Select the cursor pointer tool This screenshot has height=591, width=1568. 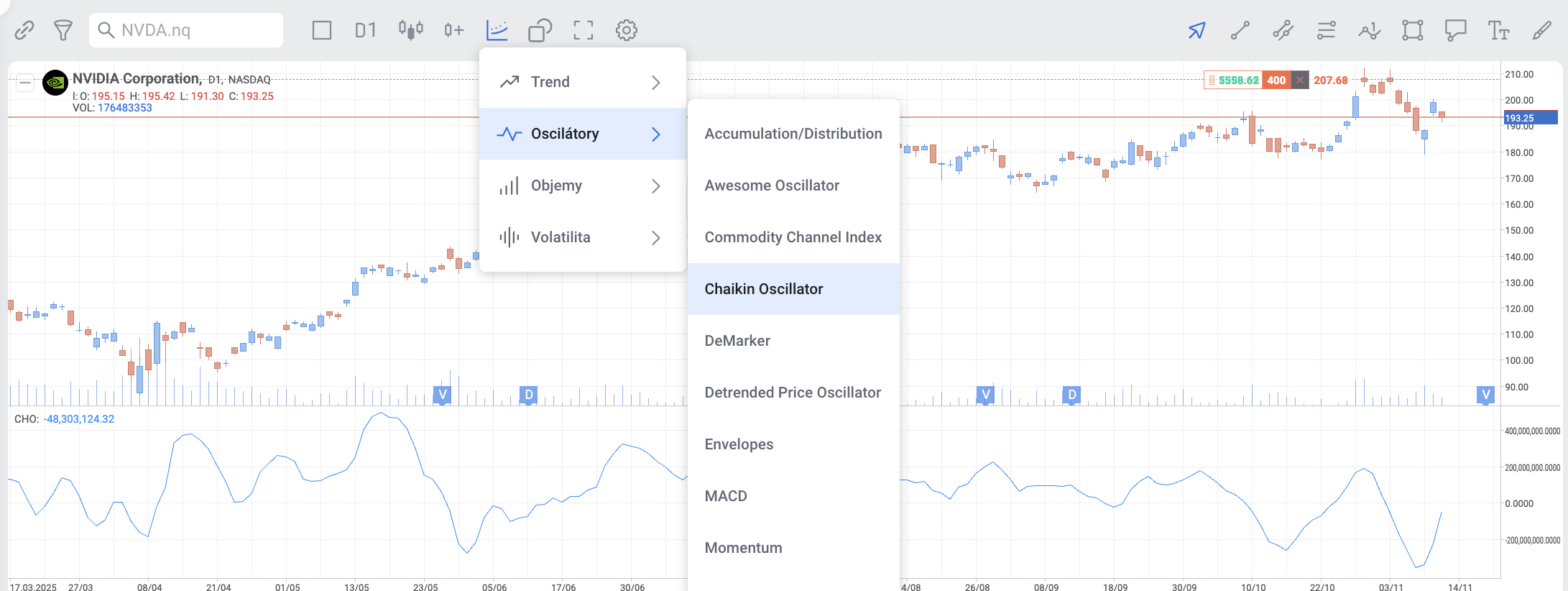(x=1197, y=30)
